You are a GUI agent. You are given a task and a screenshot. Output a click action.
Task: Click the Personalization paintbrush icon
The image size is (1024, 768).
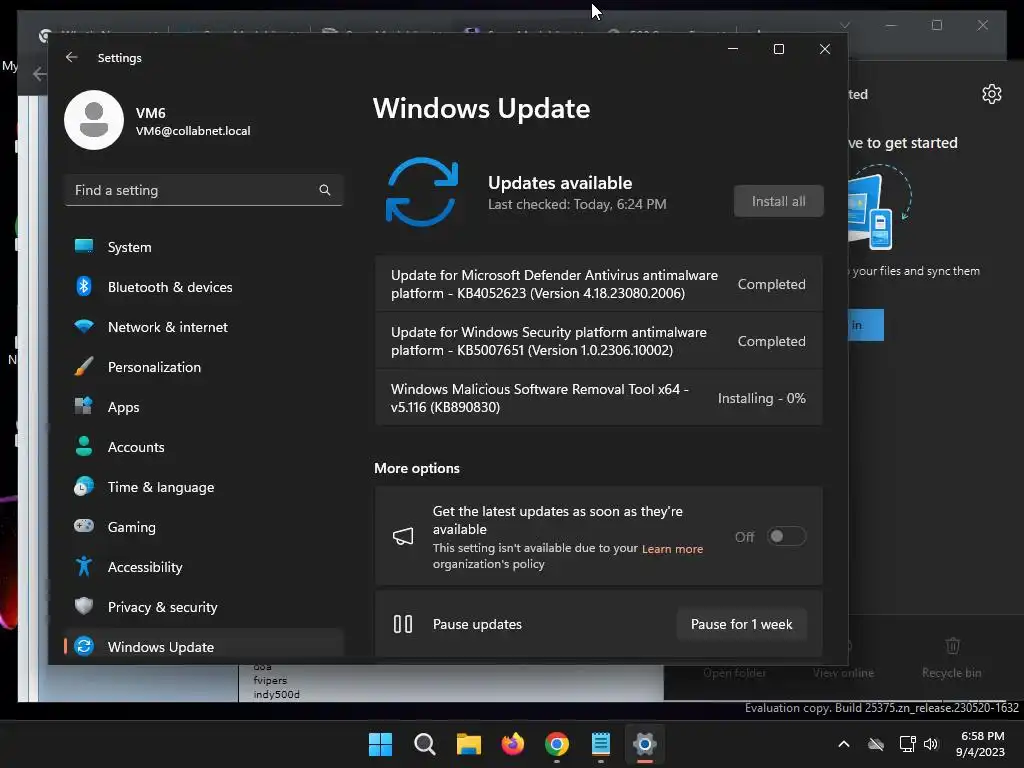(84, 366)
